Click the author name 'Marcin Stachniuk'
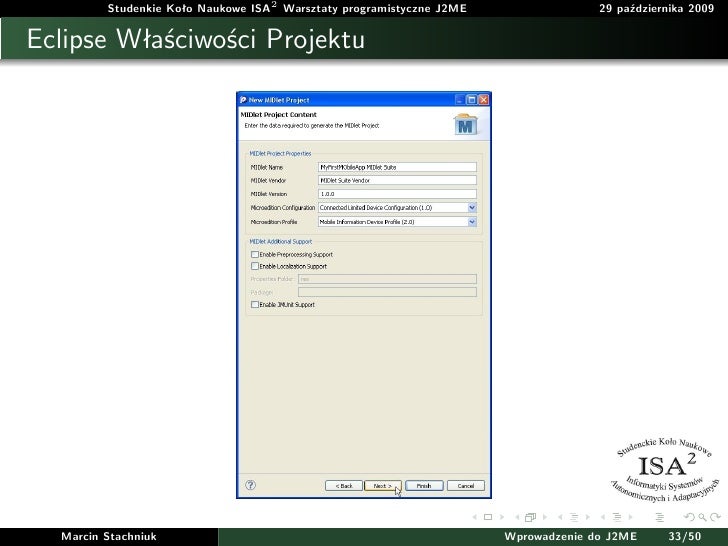 [109, 537]
